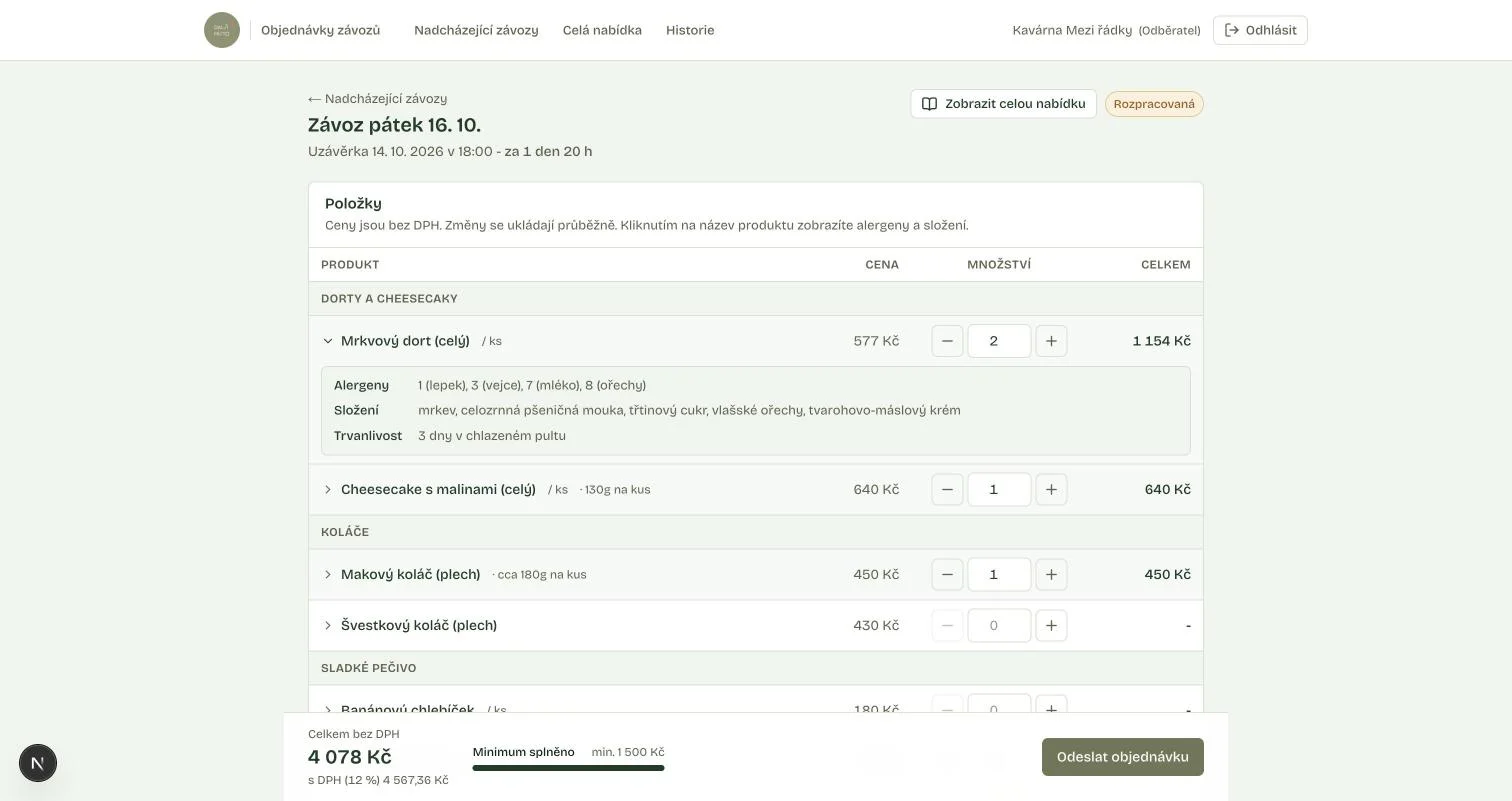Open the Next.js dev tools badge
The width and height of the screenshot is (1512, 801).
click(x=38, y=763)
